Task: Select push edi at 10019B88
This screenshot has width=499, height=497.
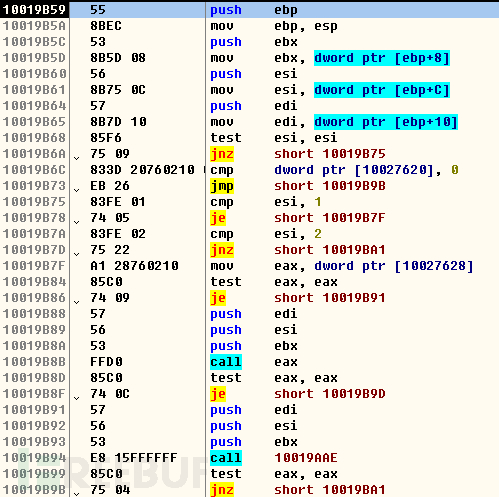Action: click(x=254, y=314)
